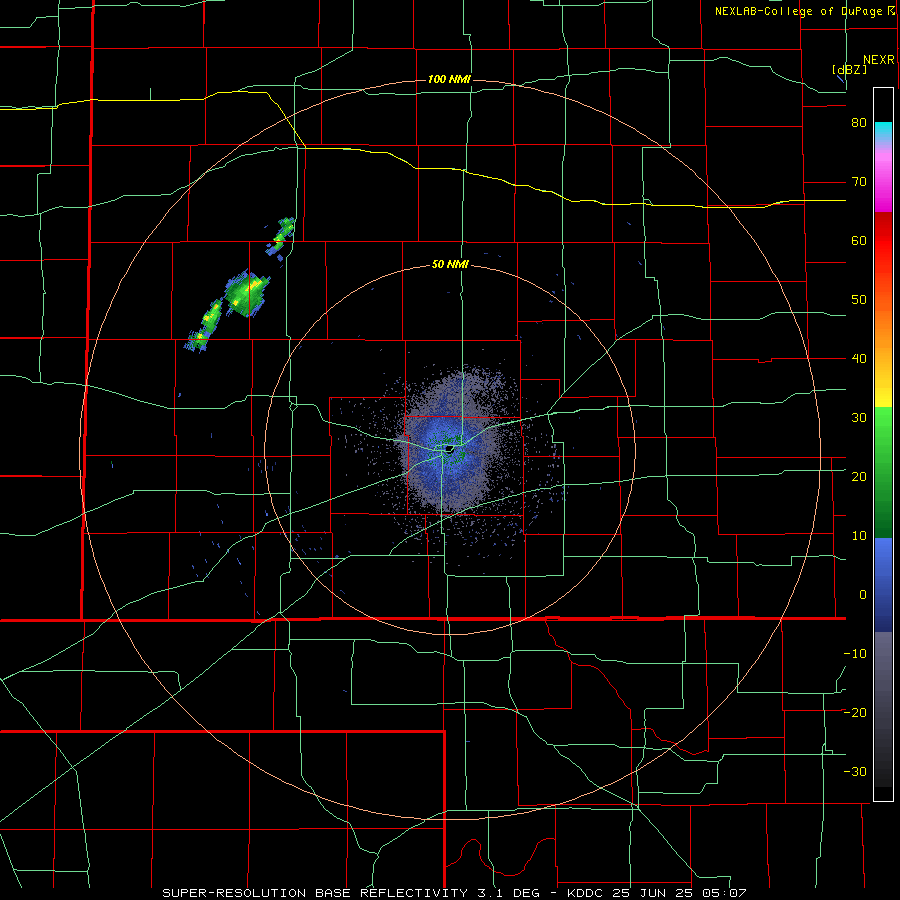
Task: Click the largest green storm cell
Action: tap(247, 294)
